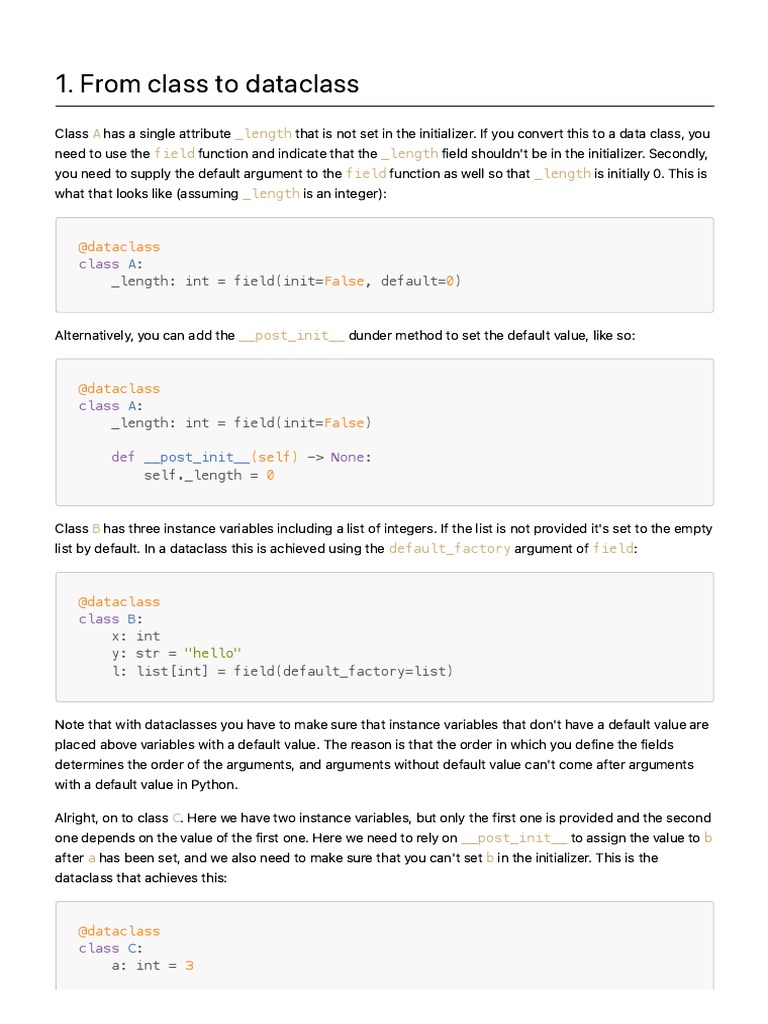Click the highlighted "C" in "on to class C"

pyautogui.click(x=177, y=818)
